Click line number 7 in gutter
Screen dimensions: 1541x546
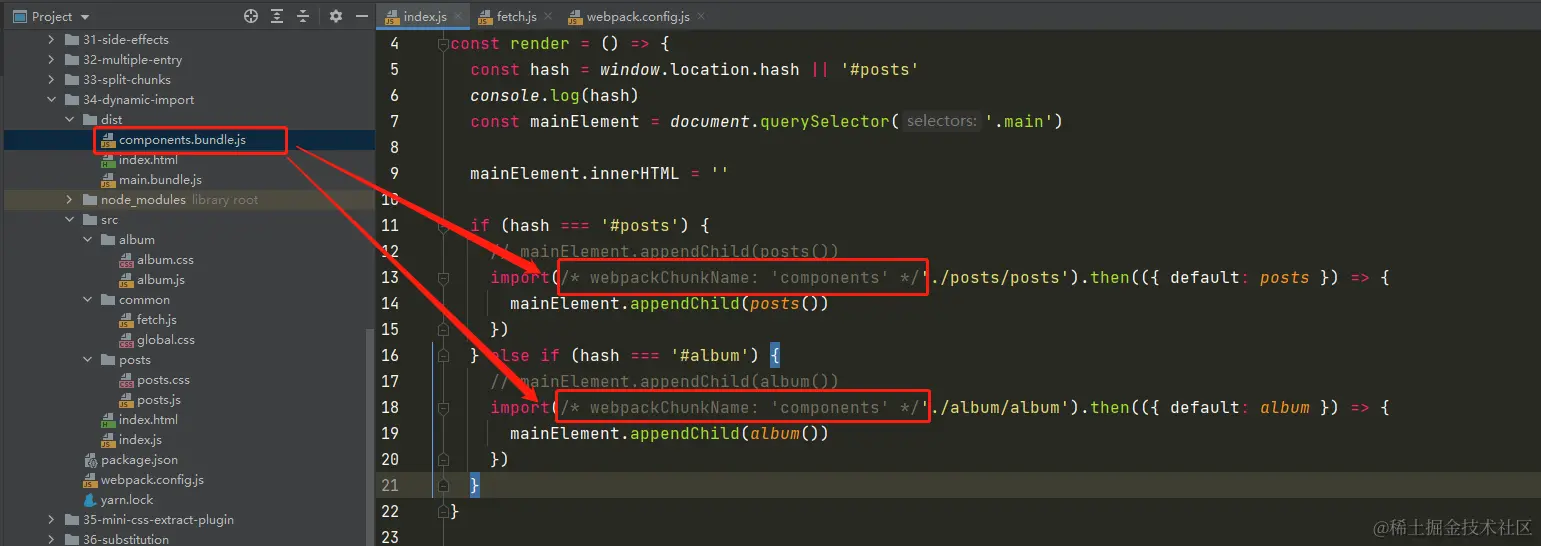pos(394,122)
